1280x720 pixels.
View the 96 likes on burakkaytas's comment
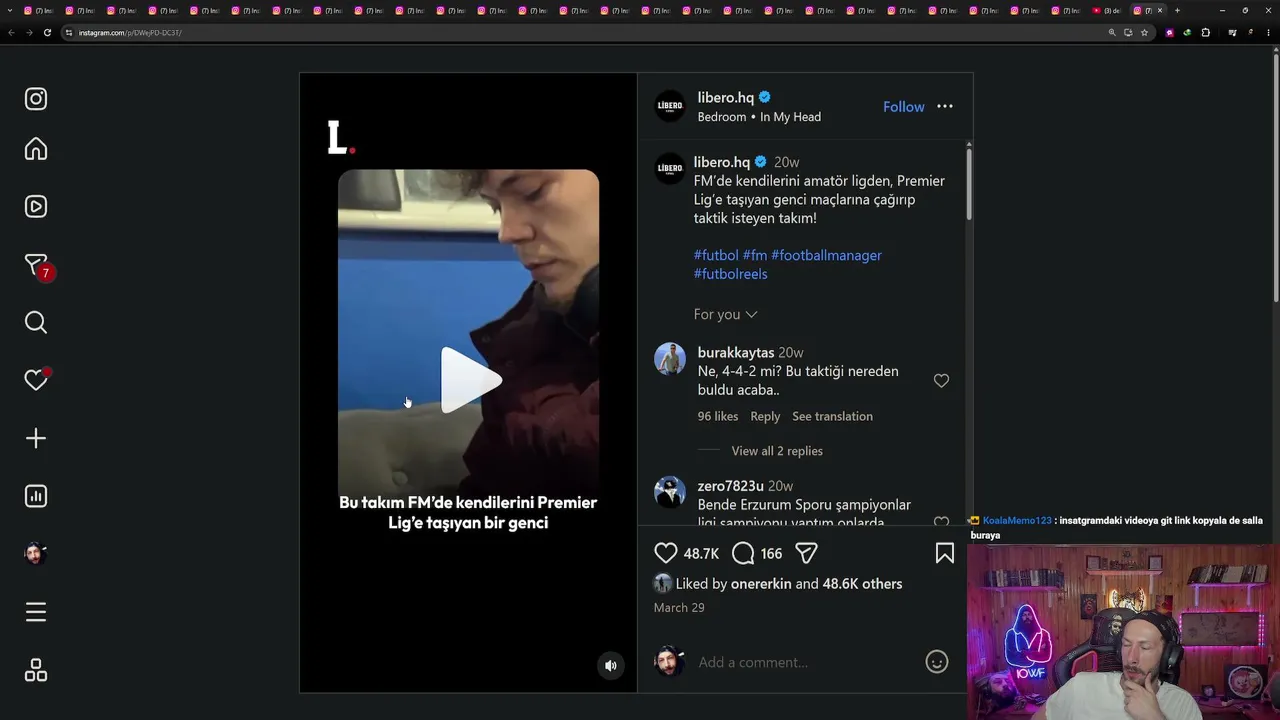coord(718,416)
